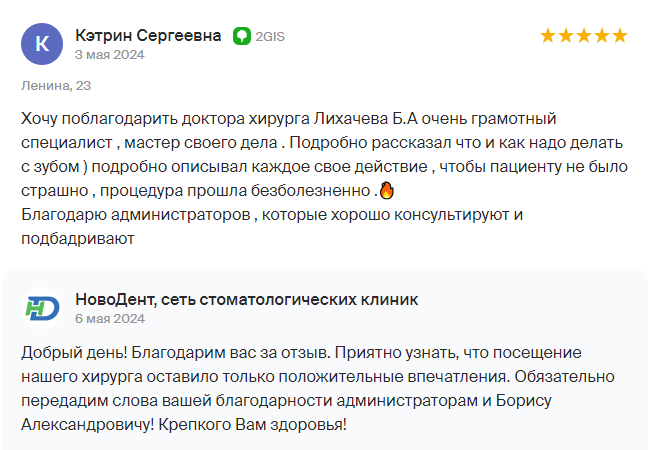
Task: Open НовоДент, сеть стоматологических клиник name
Action: tap(246, 300)
